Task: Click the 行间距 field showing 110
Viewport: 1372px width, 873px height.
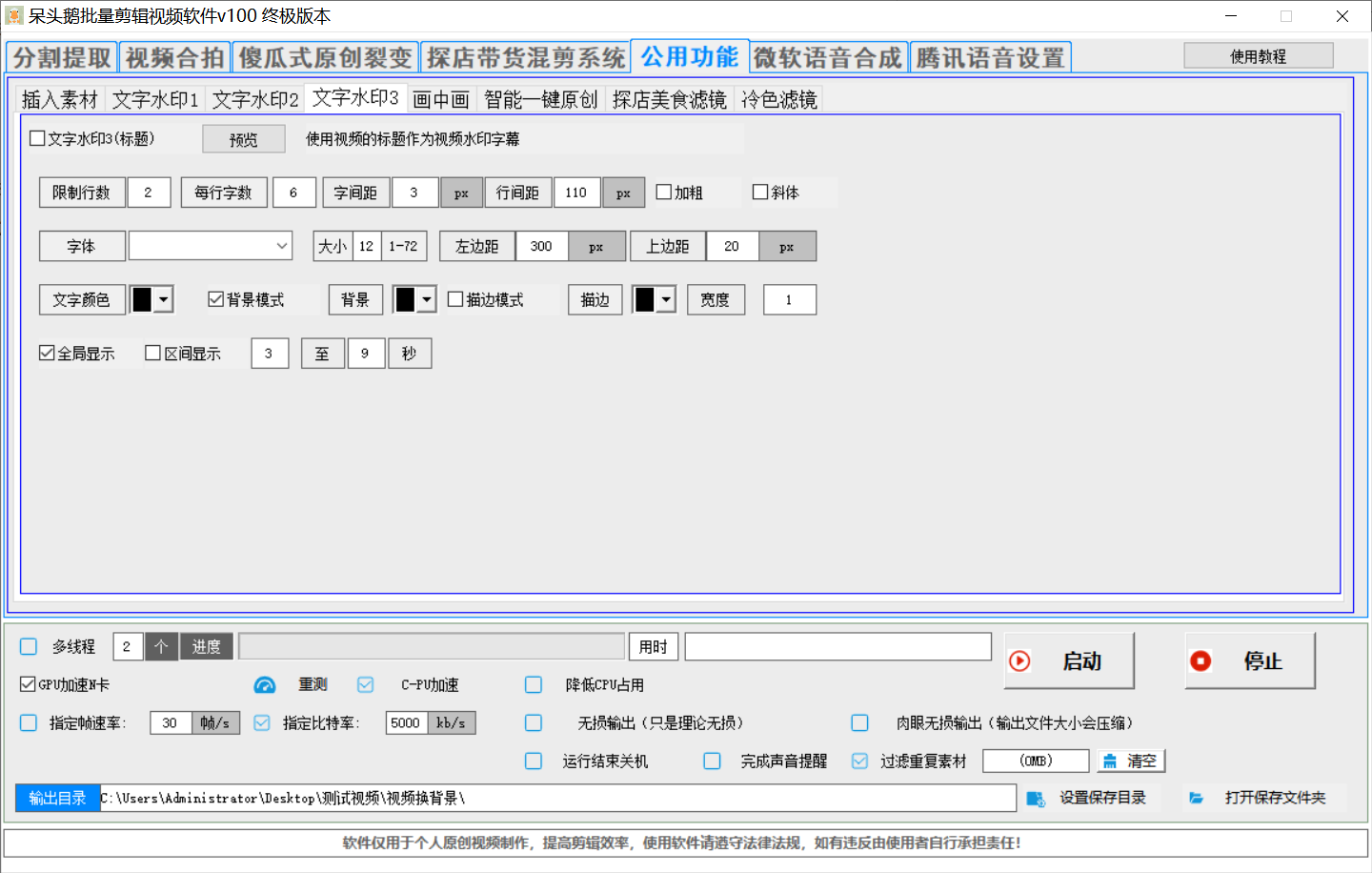Action: tap(576, 193)
